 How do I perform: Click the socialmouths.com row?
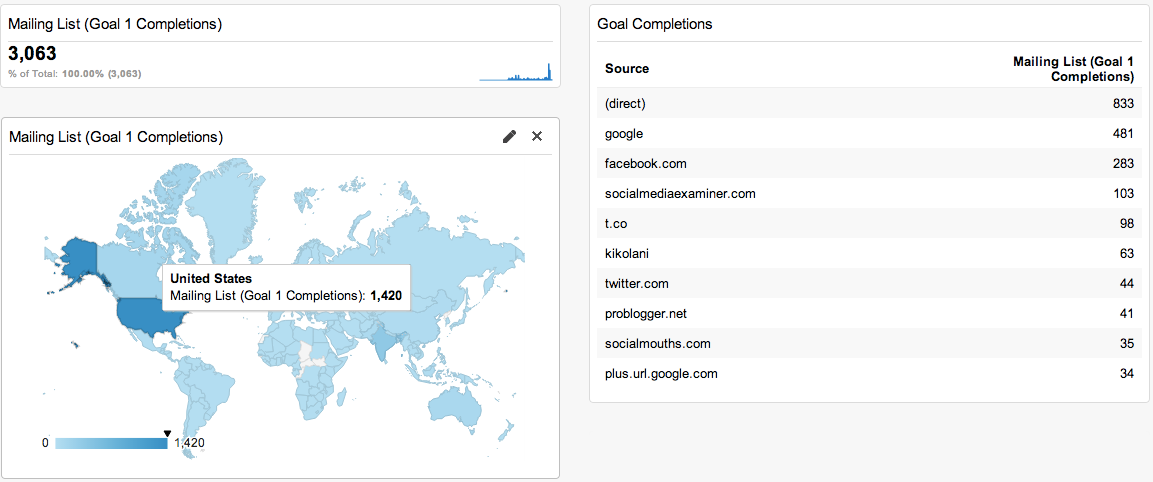[x=870, y=344]
